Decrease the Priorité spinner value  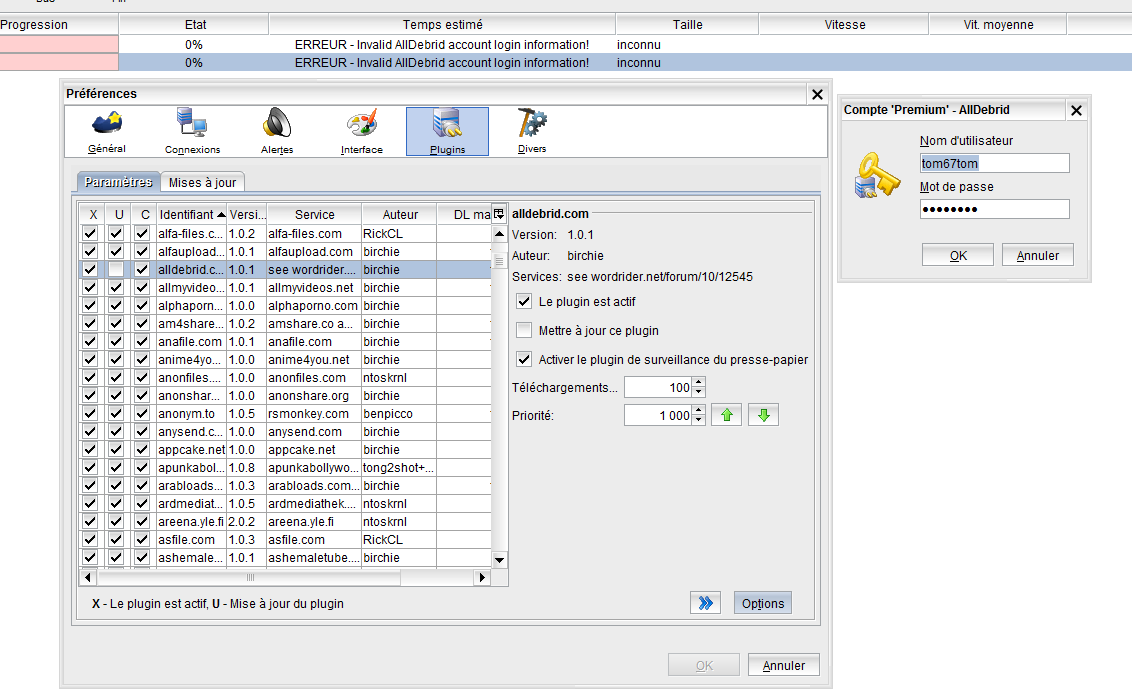pyautogui.click(x=698, y=420)
